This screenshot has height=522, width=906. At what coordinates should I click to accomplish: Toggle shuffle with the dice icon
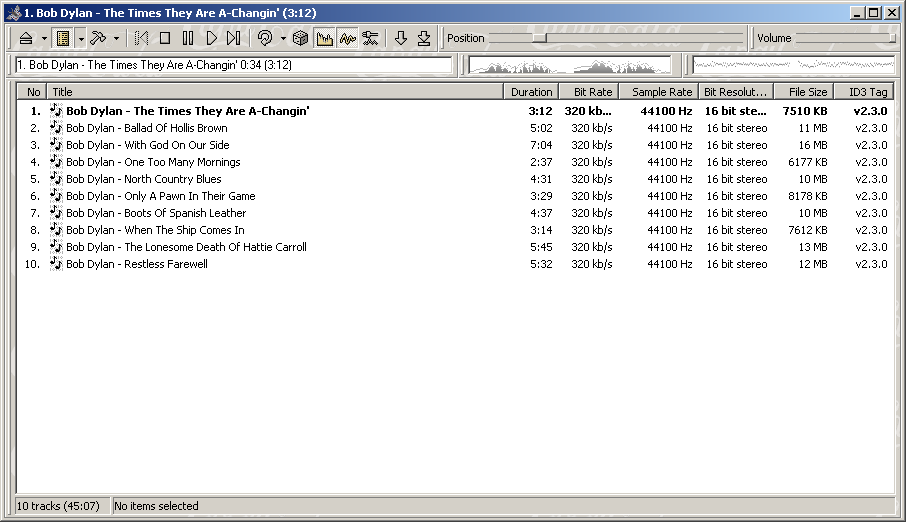[x=300, y=38]
